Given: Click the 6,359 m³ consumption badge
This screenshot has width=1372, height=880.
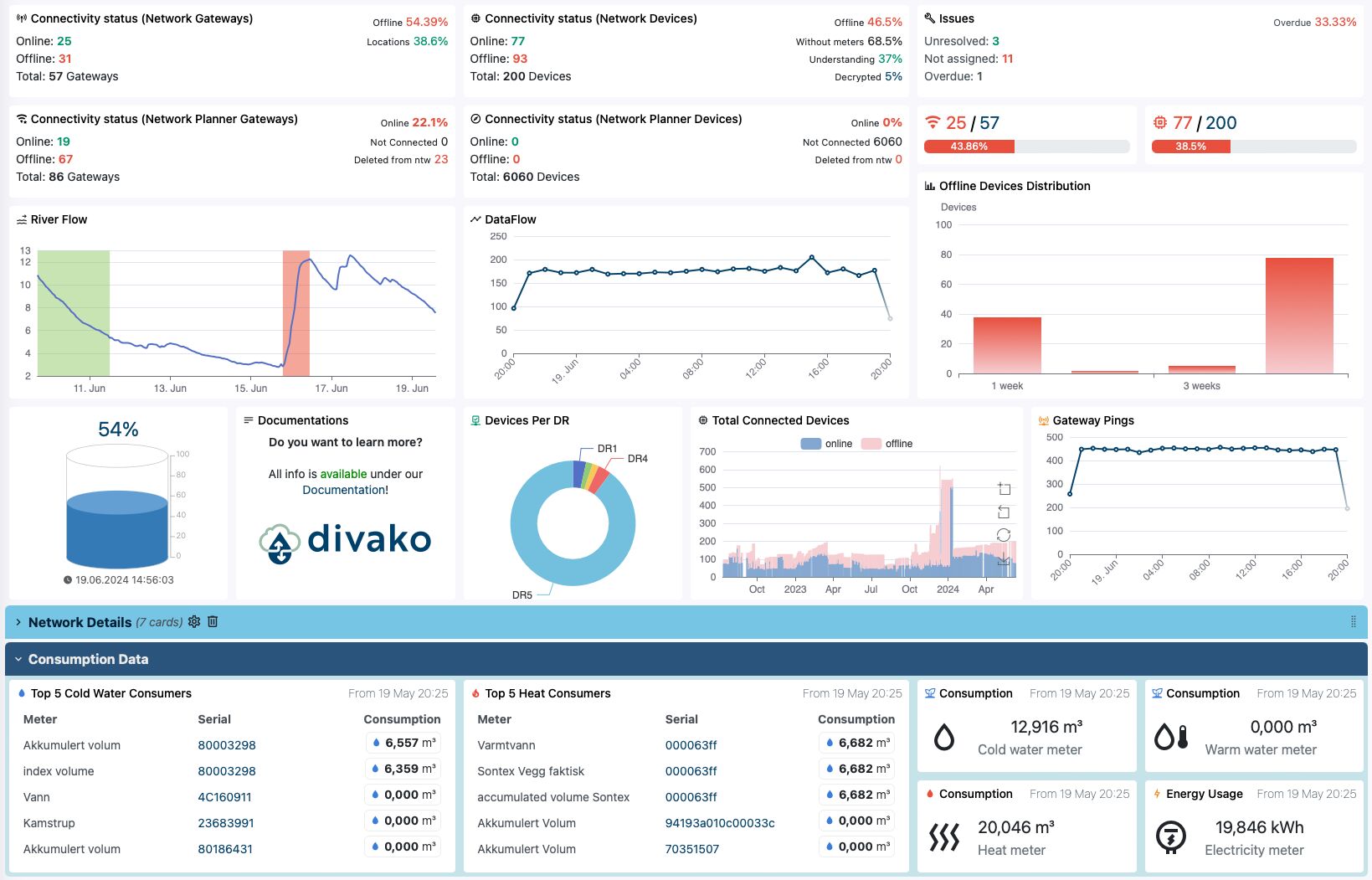Looking at the screenshot, I should [403, 769].
